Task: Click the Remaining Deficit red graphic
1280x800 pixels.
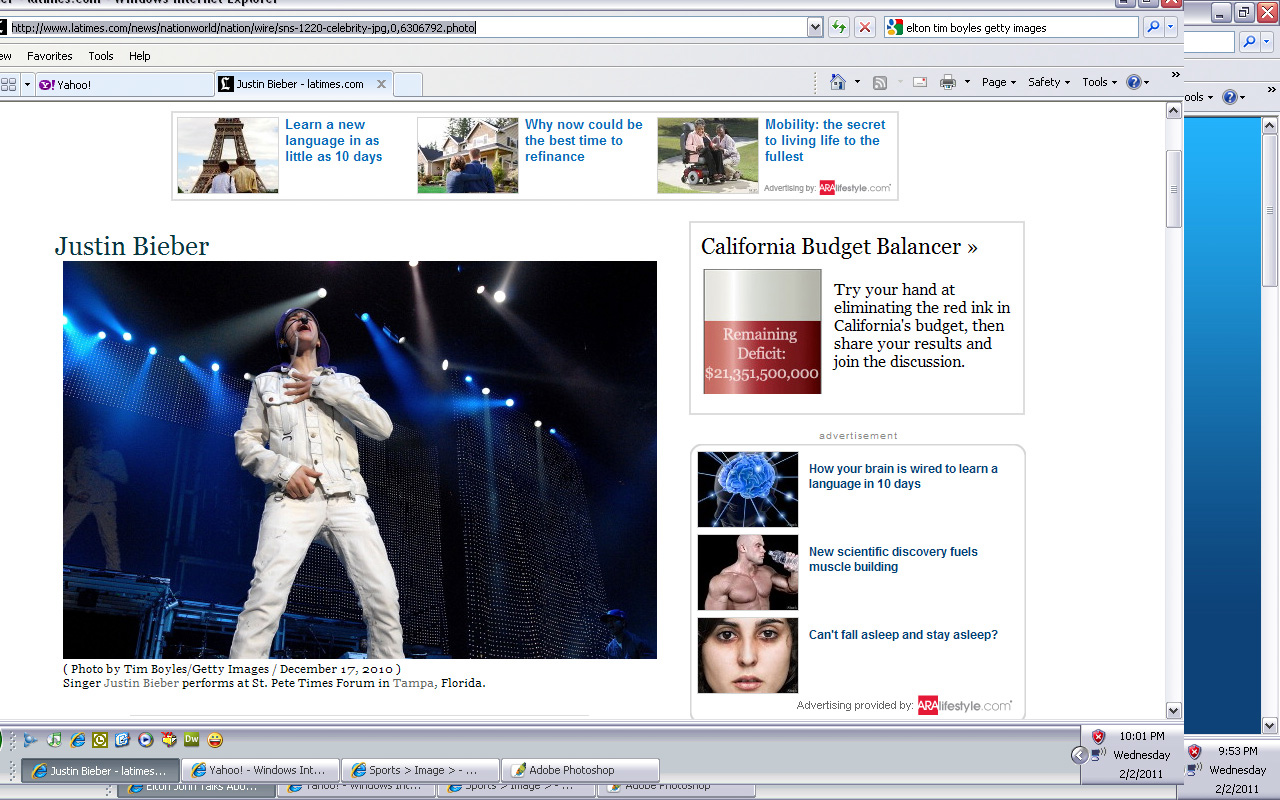Action: click(762, 331)
